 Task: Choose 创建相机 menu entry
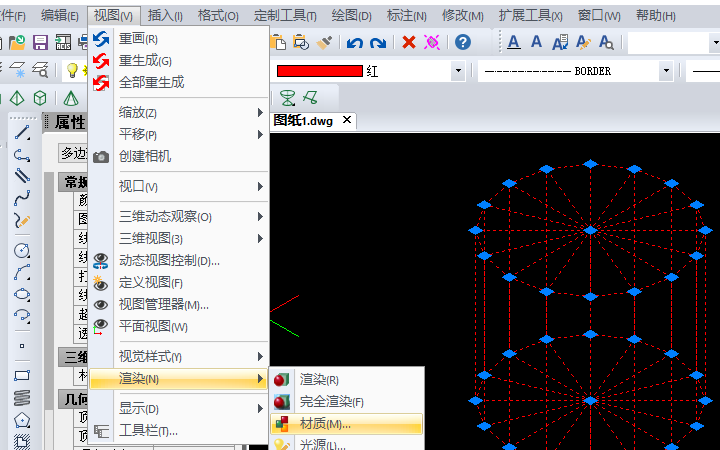click(179, 157)
